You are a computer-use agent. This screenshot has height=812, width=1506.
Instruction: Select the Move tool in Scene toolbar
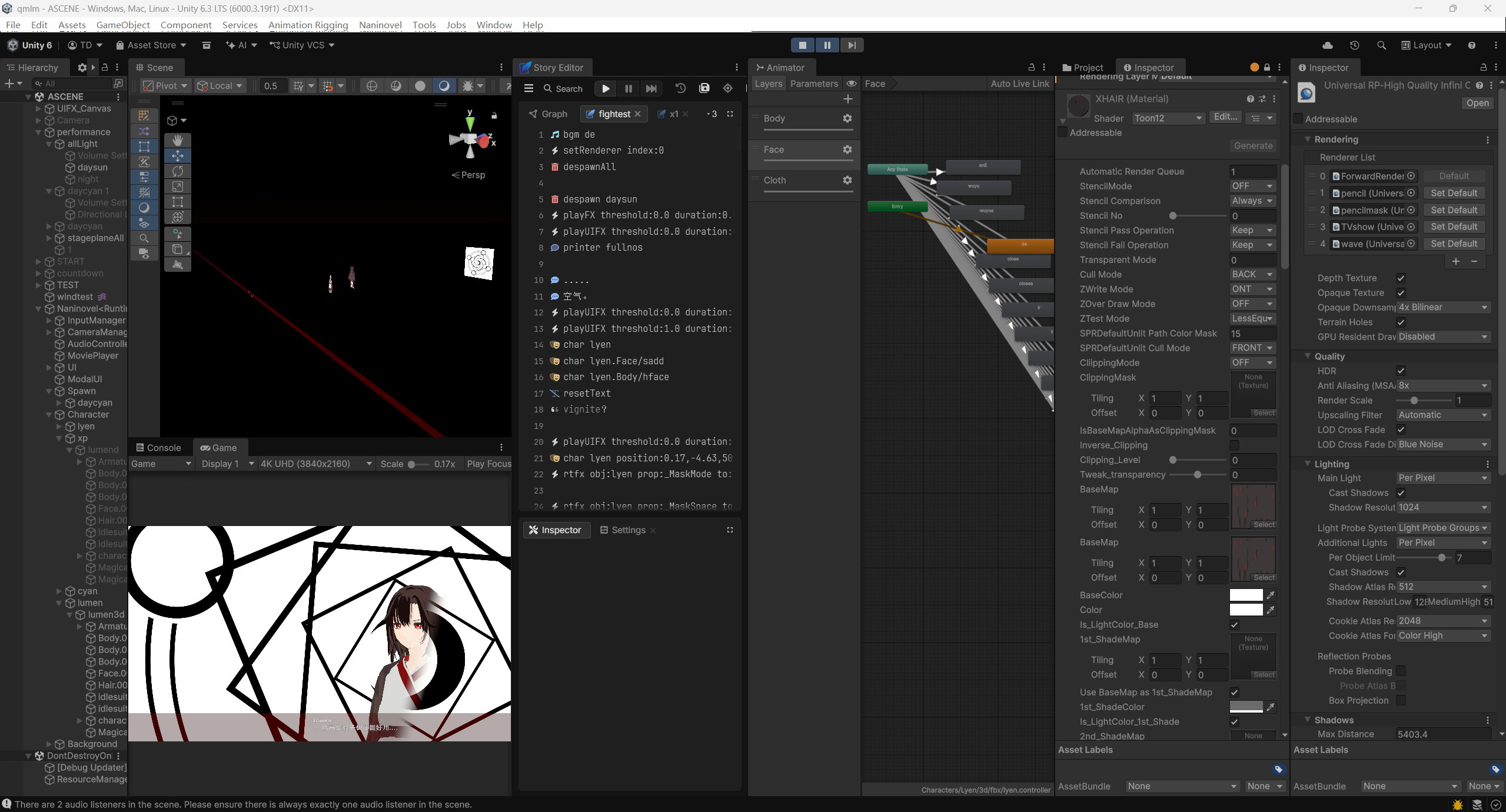pyautogui.click(x=178, y=155)
